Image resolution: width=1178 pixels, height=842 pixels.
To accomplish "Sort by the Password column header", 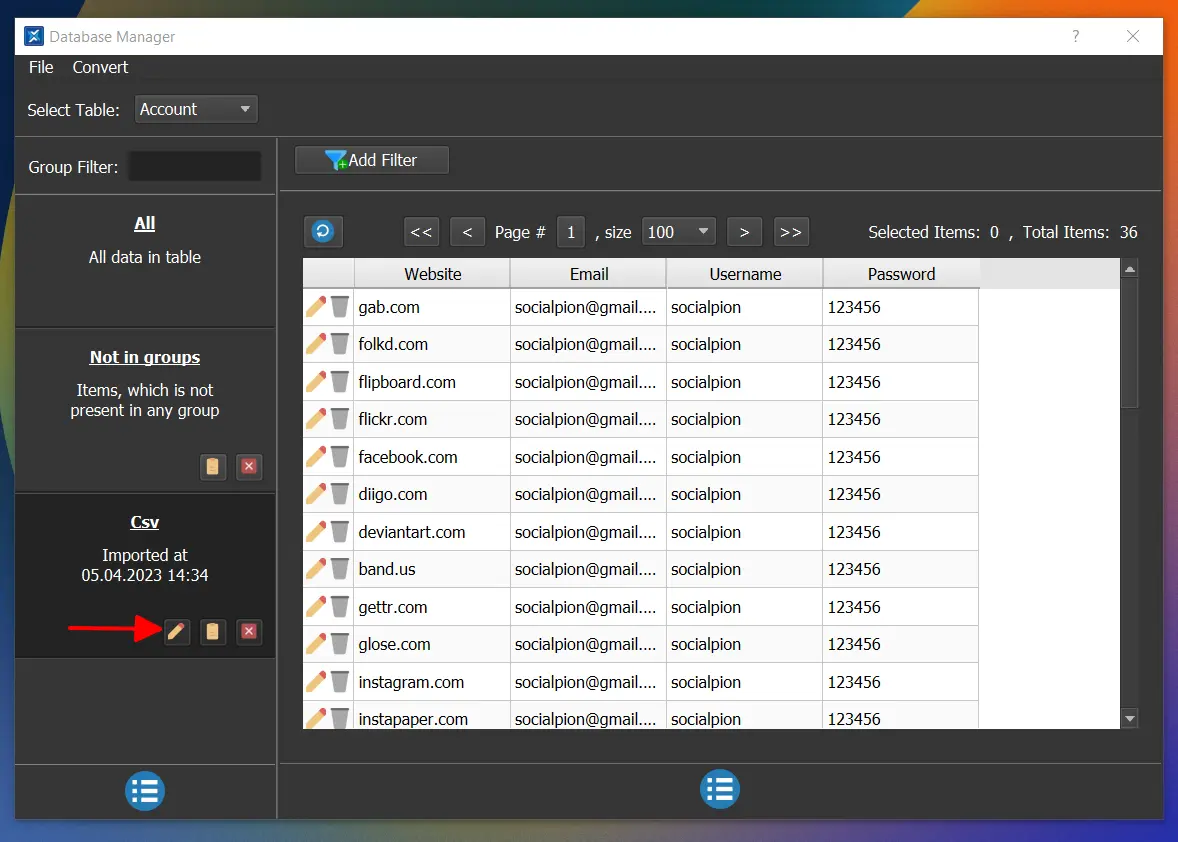I will click(902, 274).
